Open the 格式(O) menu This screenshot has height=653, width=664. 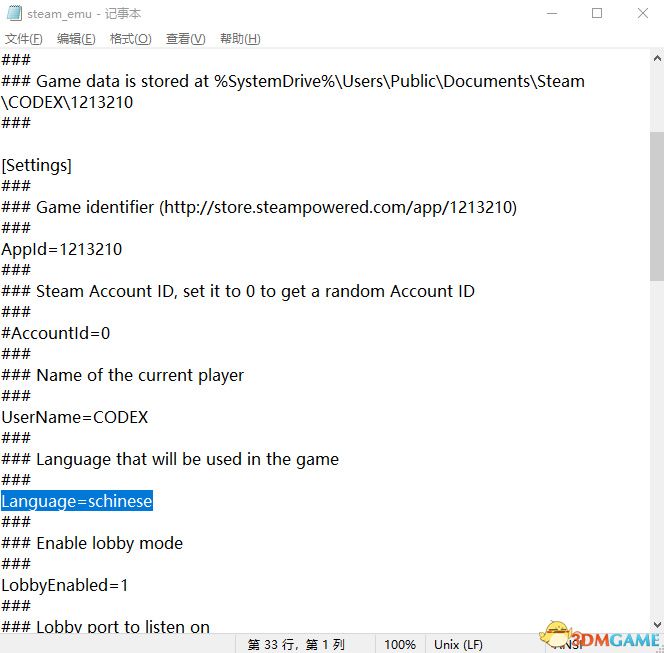(130, 39)
